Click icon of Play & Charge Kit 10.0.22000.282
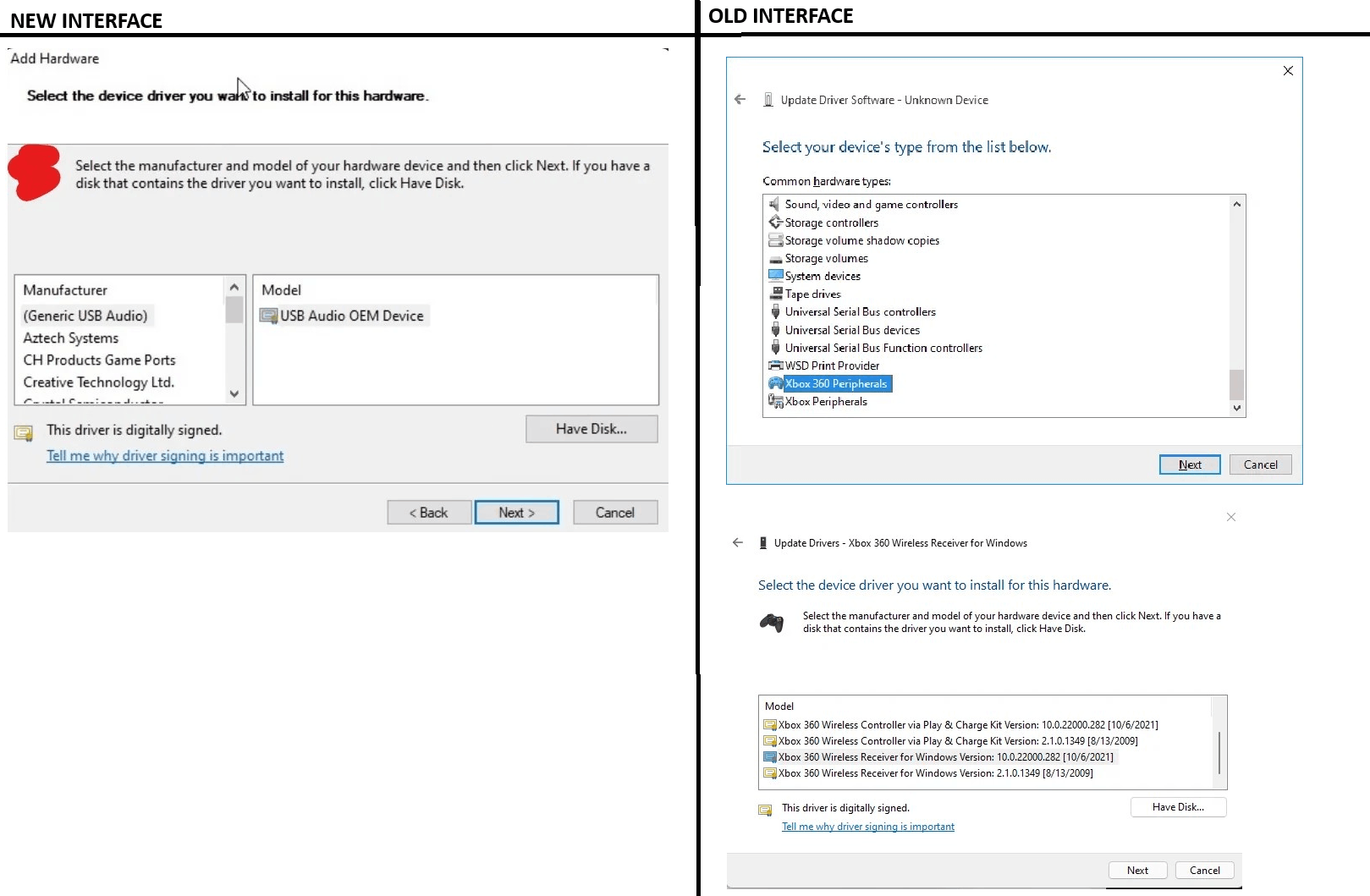Viewport: 1370px width, 896px height. pyautogui.click(x=770, y=724)
